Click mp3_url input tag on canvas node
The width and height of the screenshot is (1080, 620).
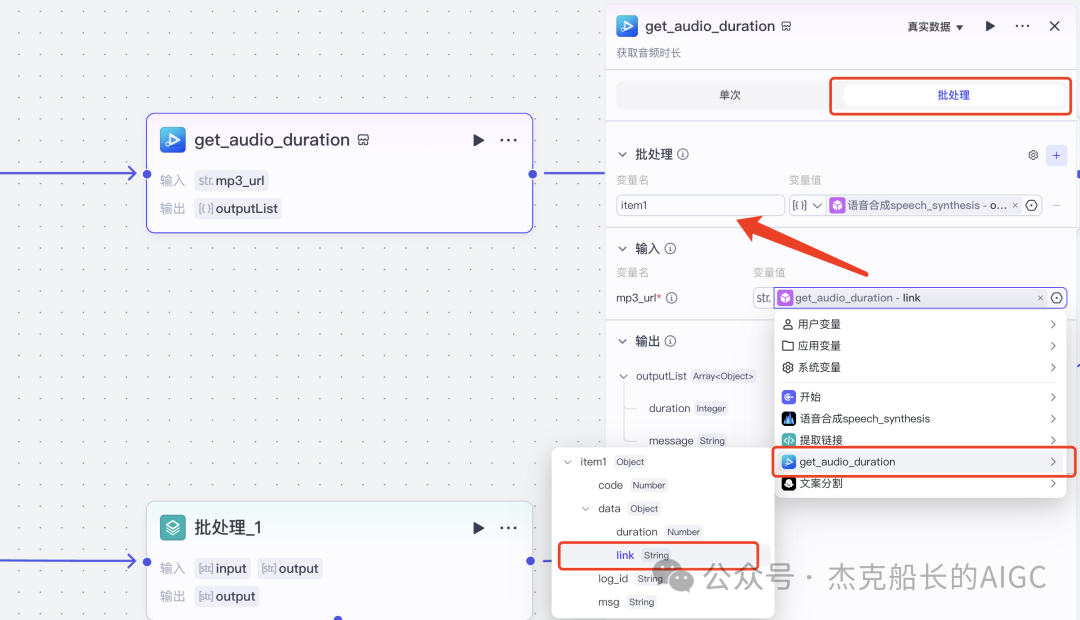coord(231,180)
